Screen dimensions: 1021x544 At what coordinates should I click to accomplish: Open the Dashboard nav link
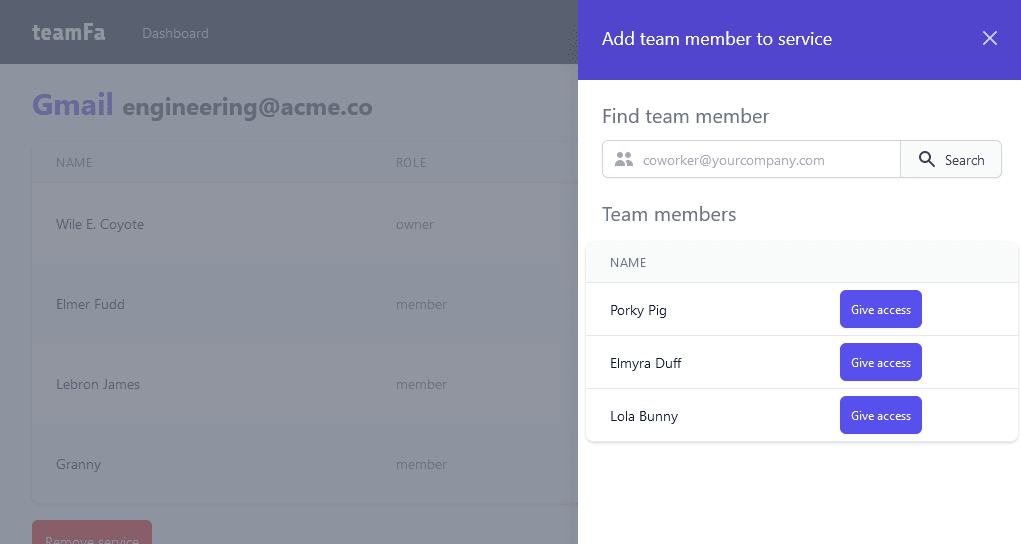click(175, 33)
